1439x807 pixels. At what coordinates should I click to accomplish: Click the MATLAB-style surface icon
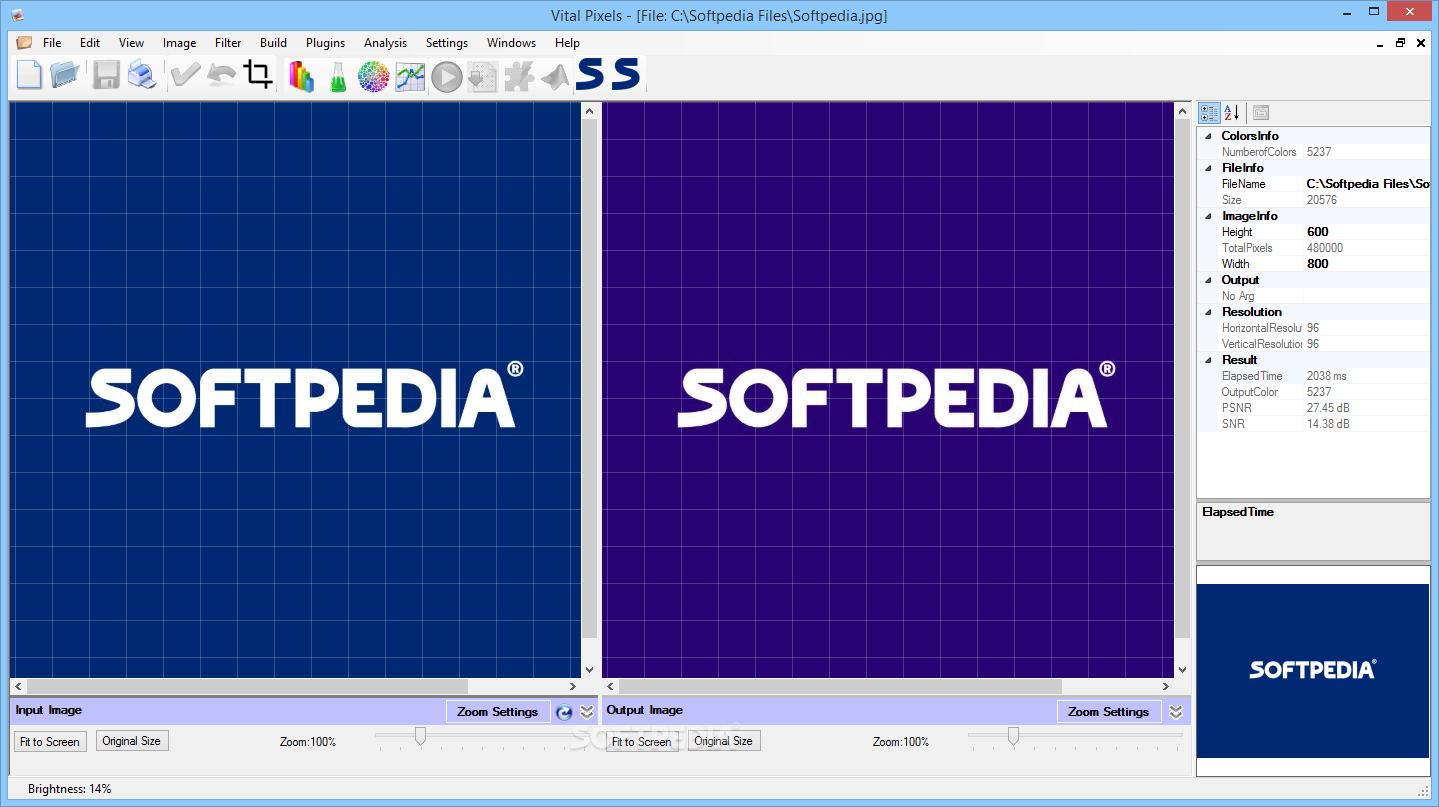pos(555,77)
